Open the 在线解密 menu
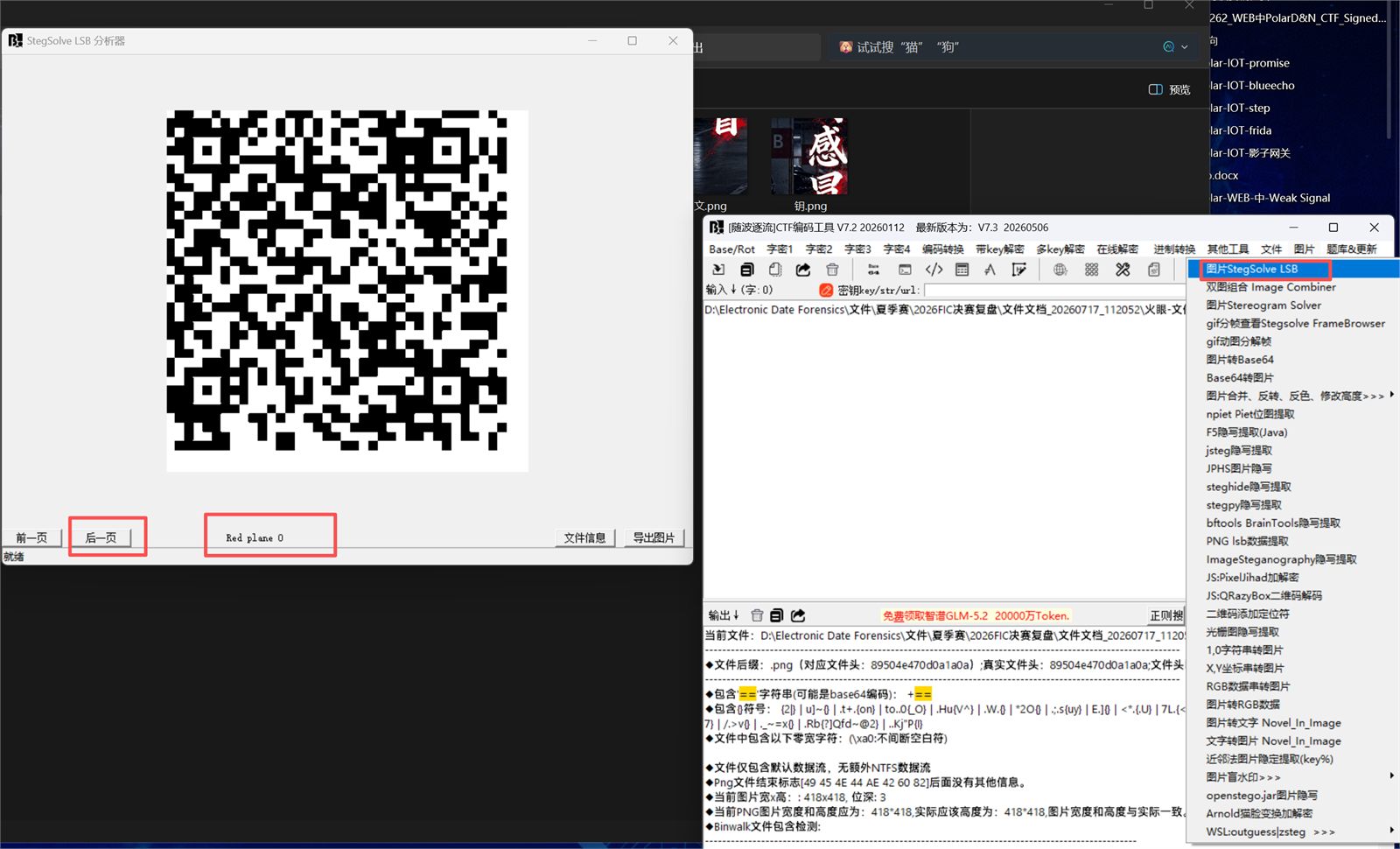This screenshot has height=849, width=1400. pyautogui.click(x=1117, y=249)
